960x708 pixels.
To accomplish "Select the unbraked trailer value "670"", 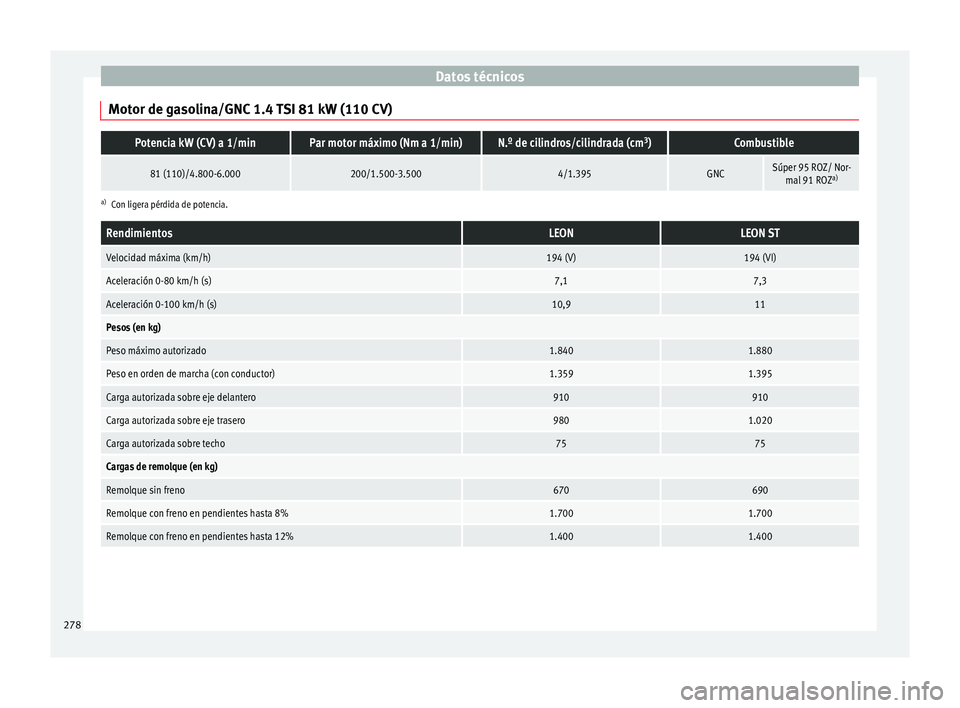I will click(561, 490).
